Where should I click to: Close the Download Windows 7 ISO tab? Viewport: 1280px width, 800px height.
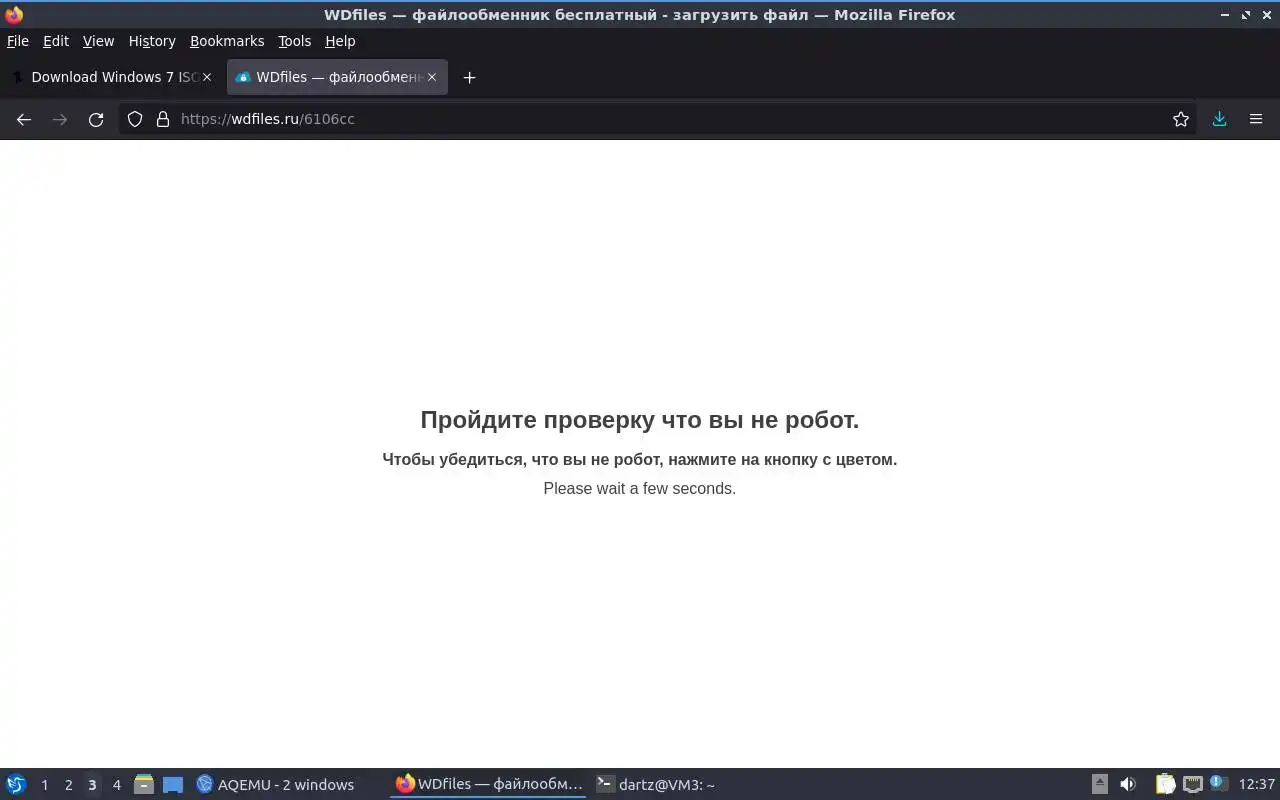pos(207,77)
